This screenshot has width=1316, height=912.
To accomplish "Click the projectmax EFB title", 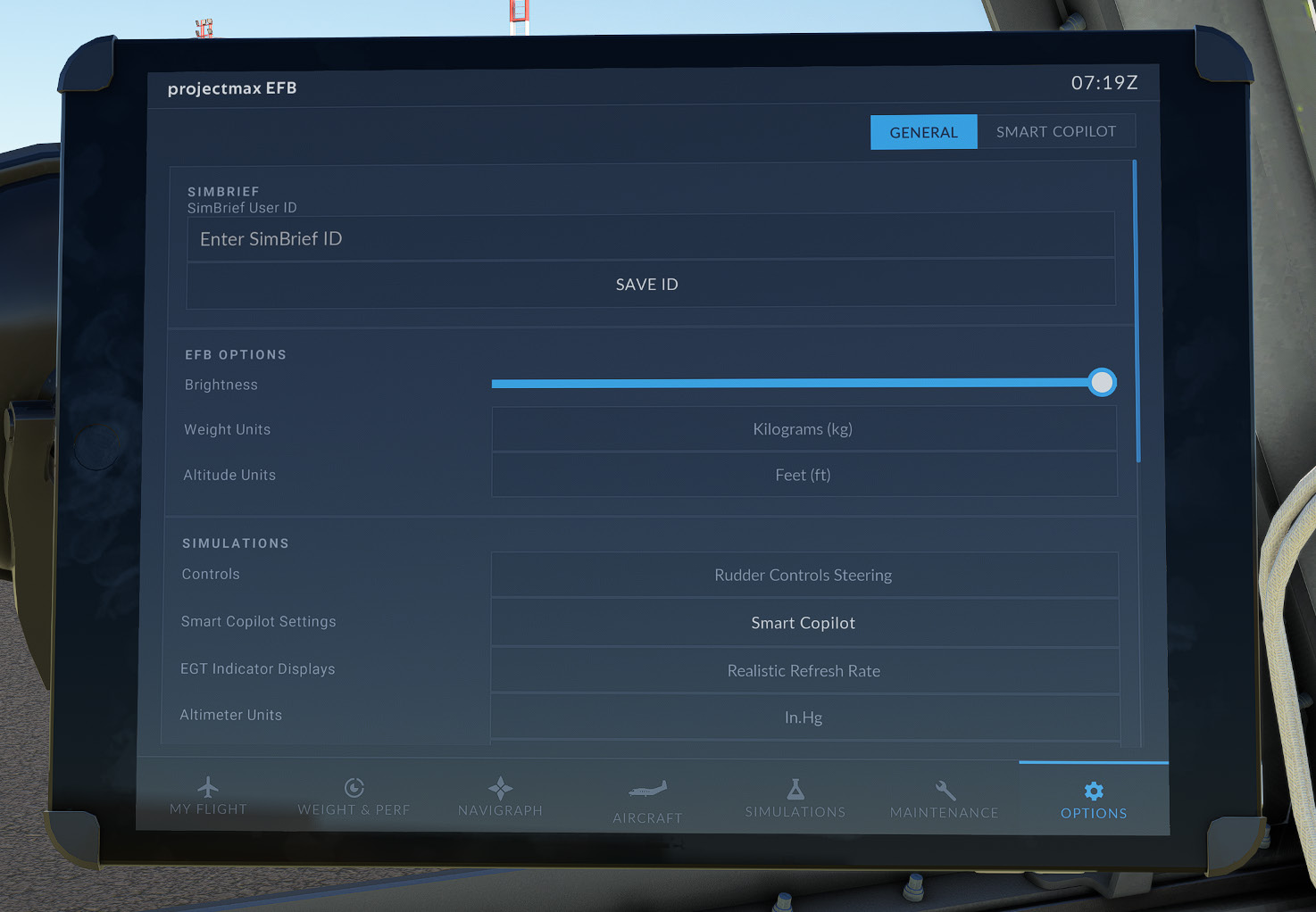I will (x=232, y=88).
